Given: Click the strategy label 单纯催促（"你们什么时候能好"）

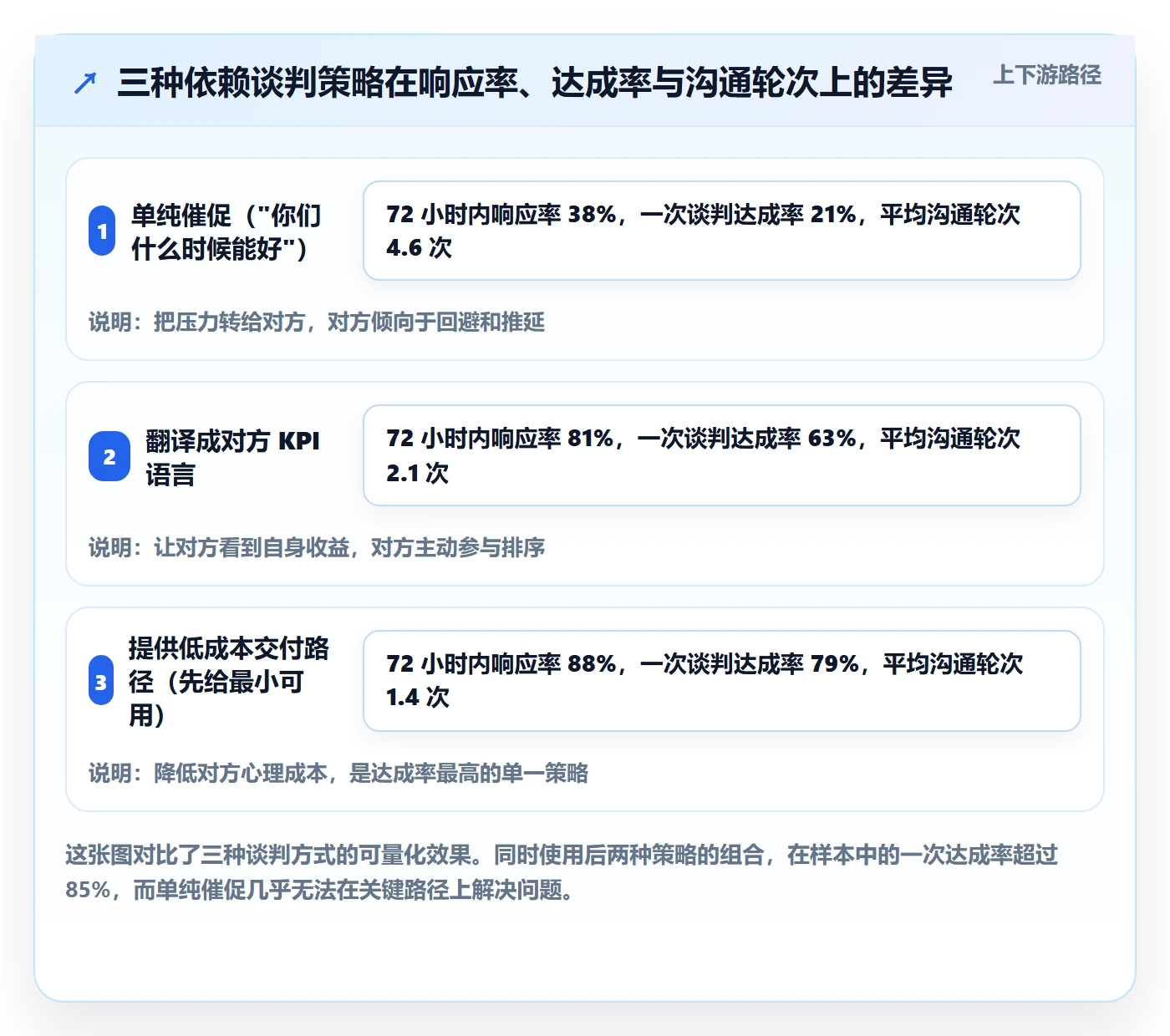Looking at the screenshot, I should [x=226, y=231].
